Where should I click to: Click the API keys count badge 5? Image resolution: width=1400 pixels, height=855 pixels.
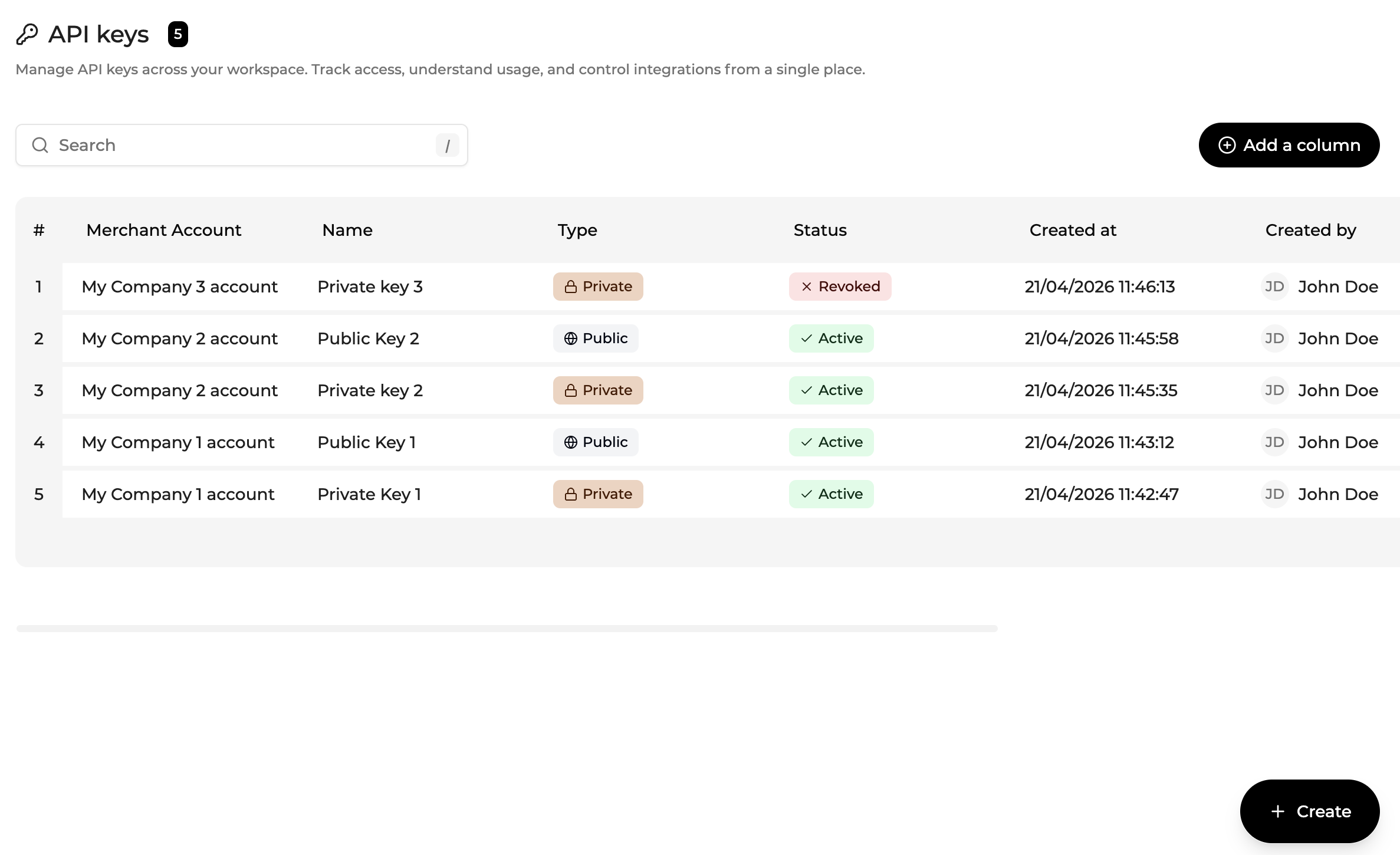(178, 34)
